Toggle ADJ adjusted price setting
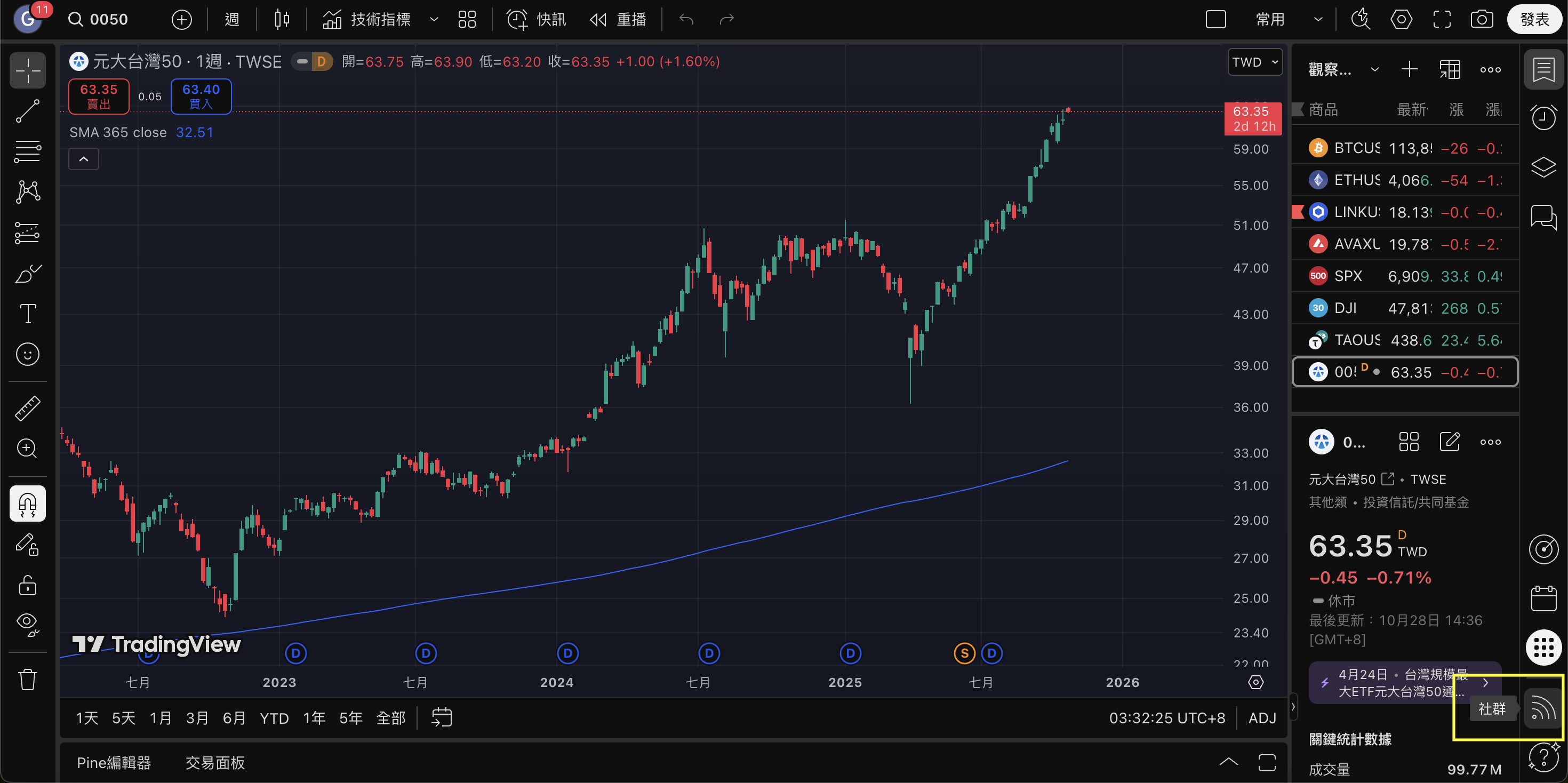The image size is (1568, 783). [1262, 718]
